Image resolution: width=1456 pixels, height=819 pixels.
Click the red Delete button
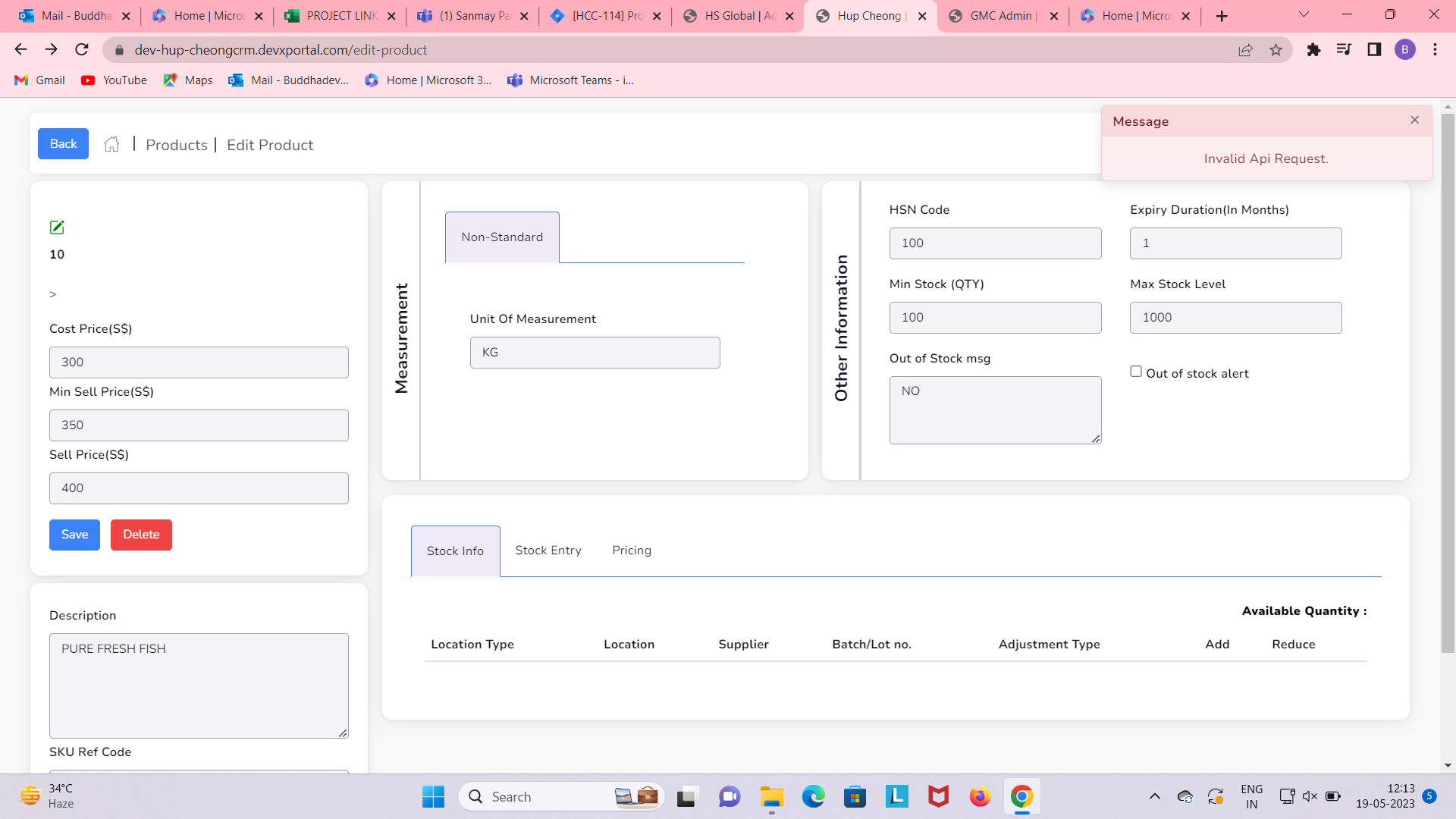141,535
